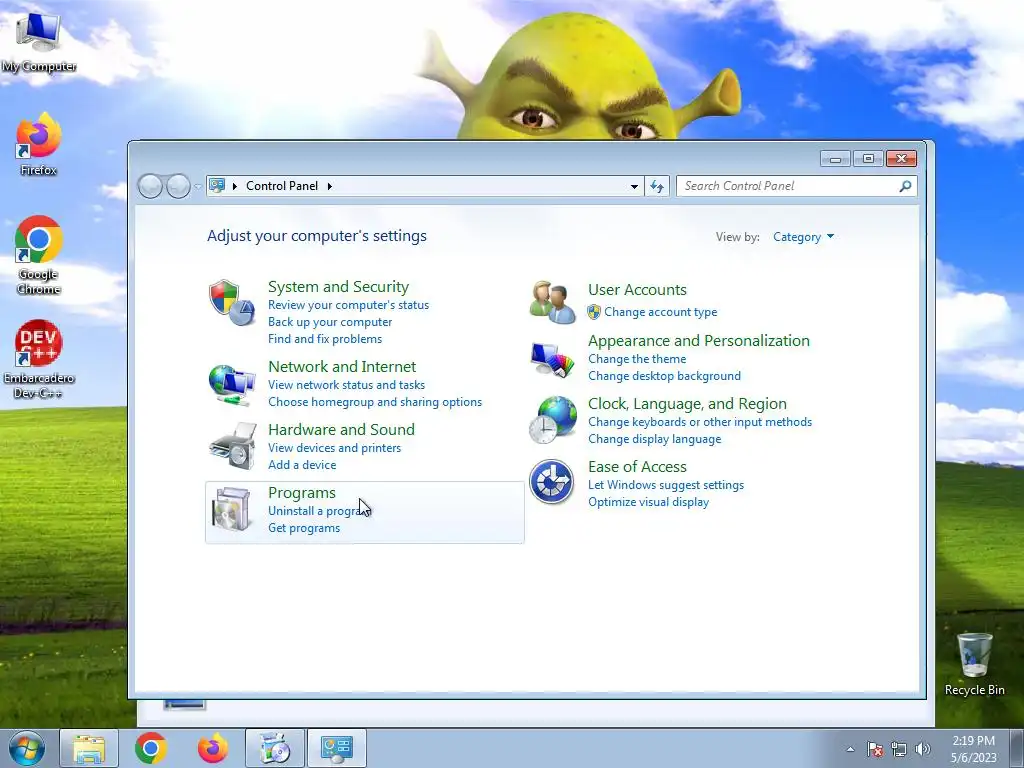Click Change display language link
Viewport: 1024px width, 768px height.
click(654, 439)
